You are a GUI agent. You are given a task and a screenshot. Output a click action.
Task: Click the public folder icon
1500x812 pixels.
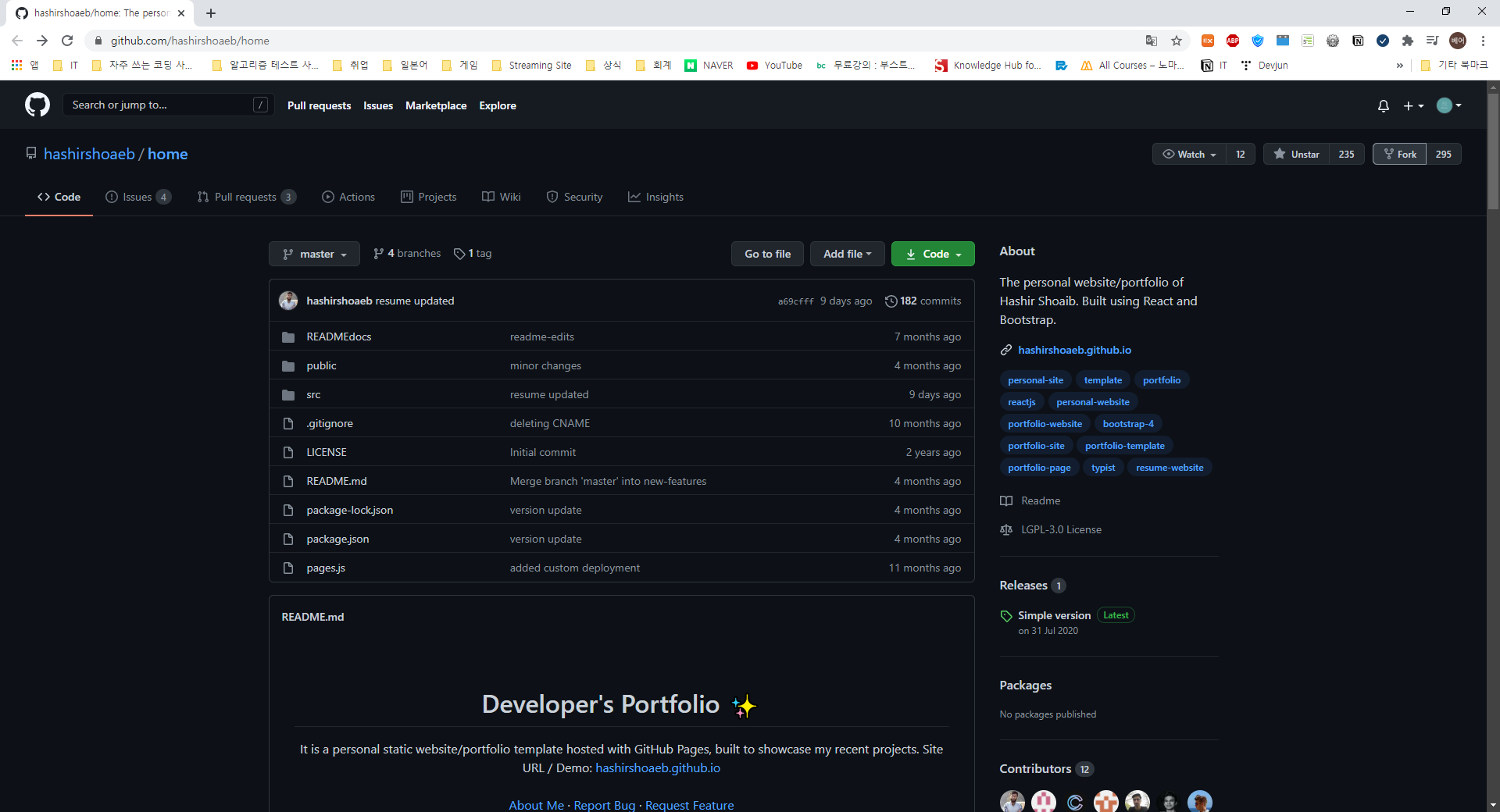pos(288,366)
